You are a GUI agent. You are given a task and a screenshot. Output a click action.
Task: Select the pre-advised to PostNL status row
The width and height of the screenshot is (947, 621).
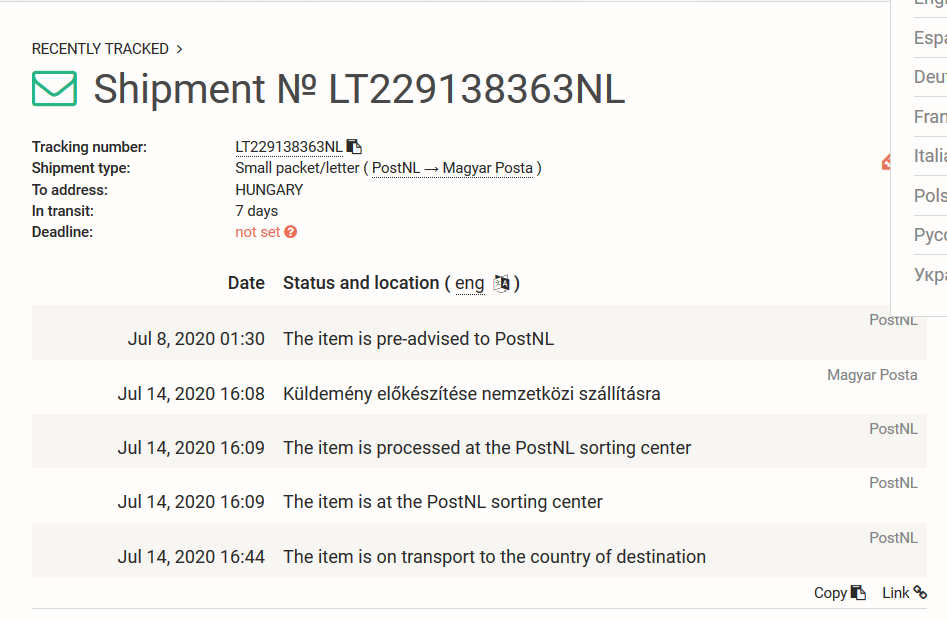[x=479, y=333]
